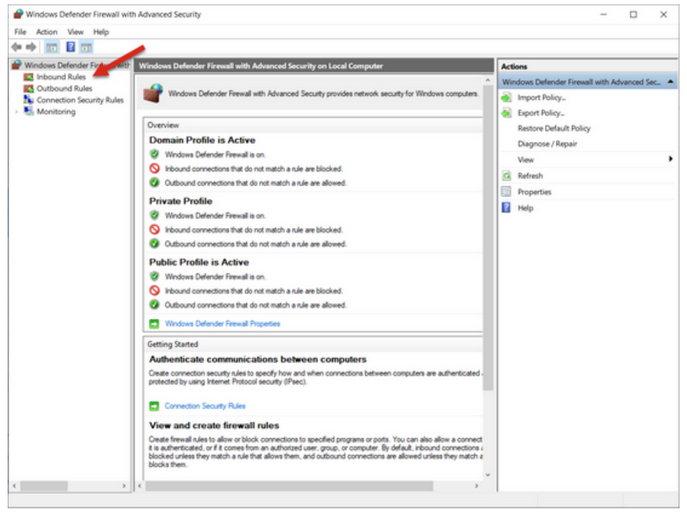Open Properties from the Actions pane
This screenshot has width=687, height=517.
[x=535, y=192]
